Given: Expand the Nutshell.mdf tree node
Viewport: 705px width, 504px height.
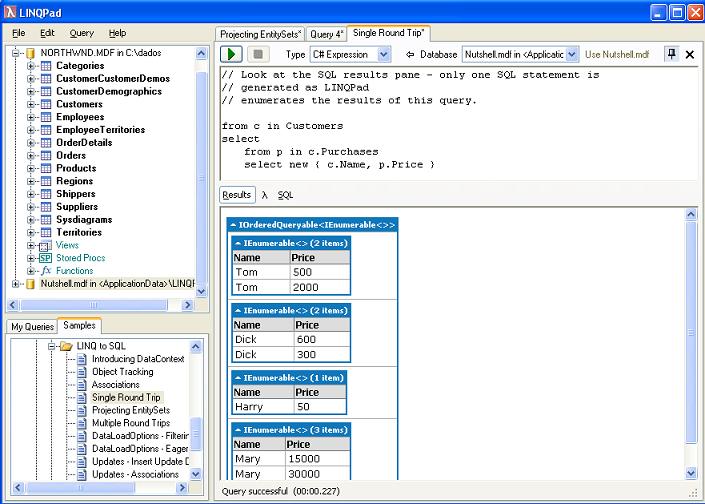Looking at the screenshot, I should pyautogui.click(x=15, y=284).
